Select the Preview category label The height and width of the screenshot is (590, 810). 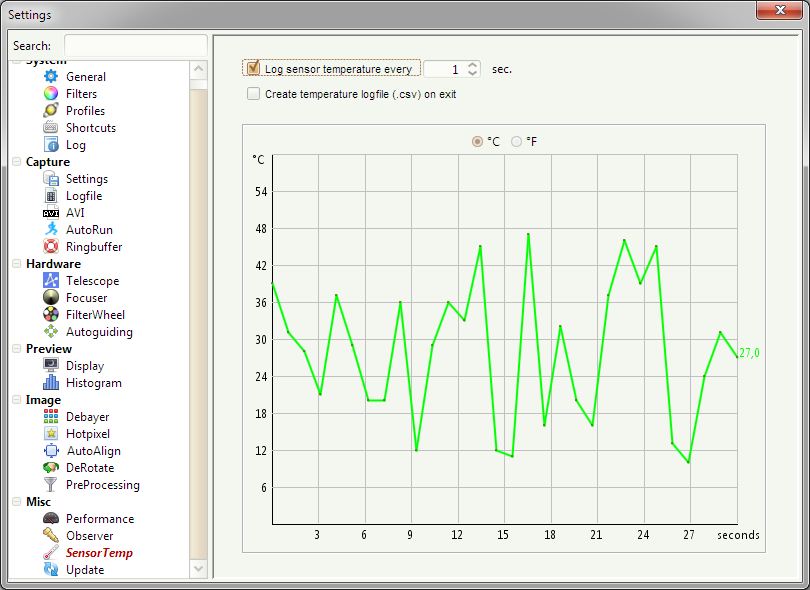pyautogui.click(x=49, y=349)
